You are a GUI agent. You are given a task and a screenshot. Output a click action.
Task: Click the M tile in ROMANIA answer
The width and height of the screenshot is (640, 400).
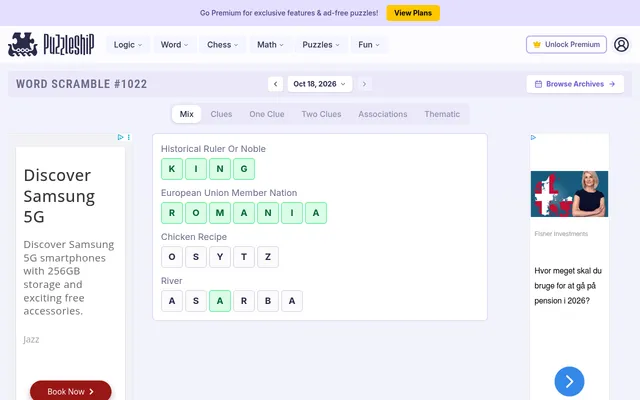coord(220,213)
